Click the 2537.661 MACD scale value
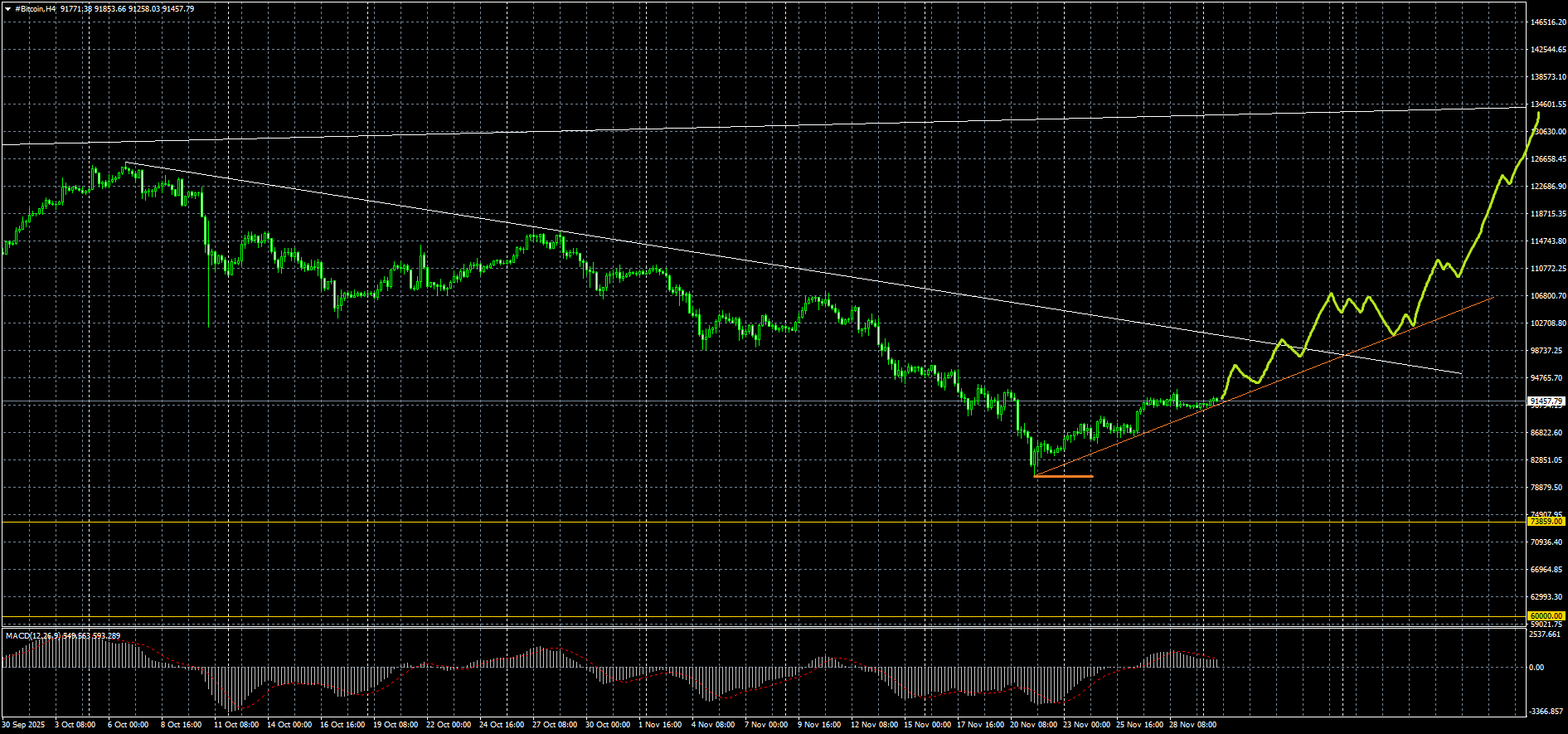 click(x=1546, y=634)
